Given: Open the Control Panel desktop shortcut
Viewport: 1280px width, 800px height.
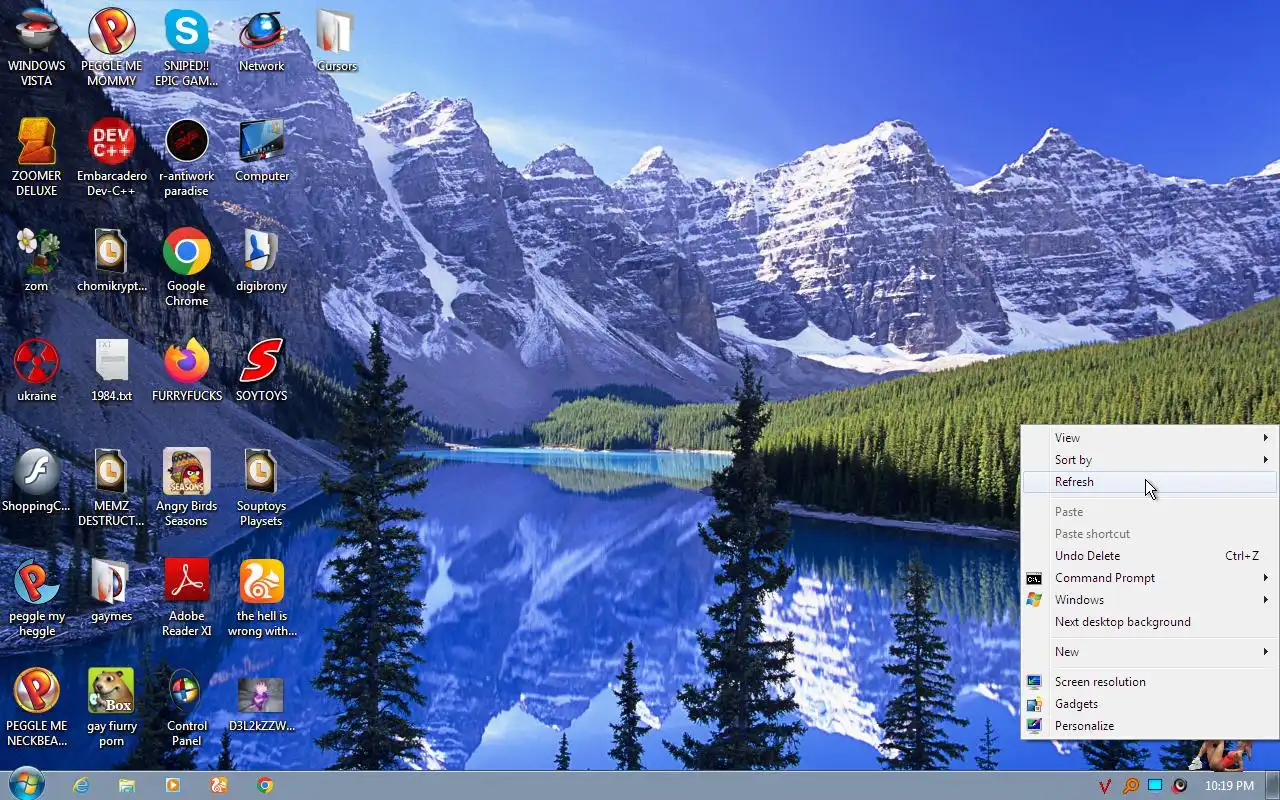Looking at the screenshot, I should tap(186, 706).
